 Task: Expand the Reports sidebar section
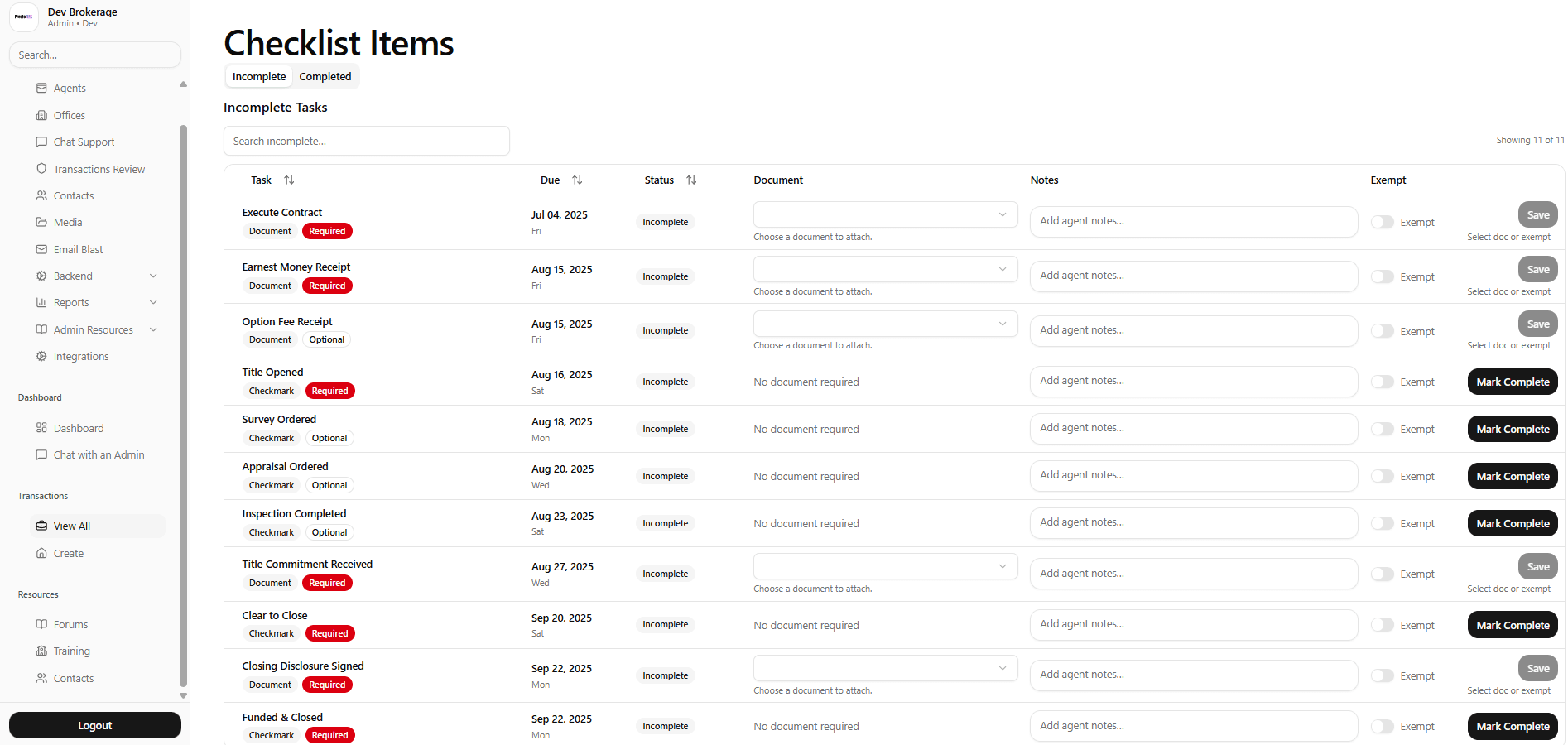coord(153,302)
